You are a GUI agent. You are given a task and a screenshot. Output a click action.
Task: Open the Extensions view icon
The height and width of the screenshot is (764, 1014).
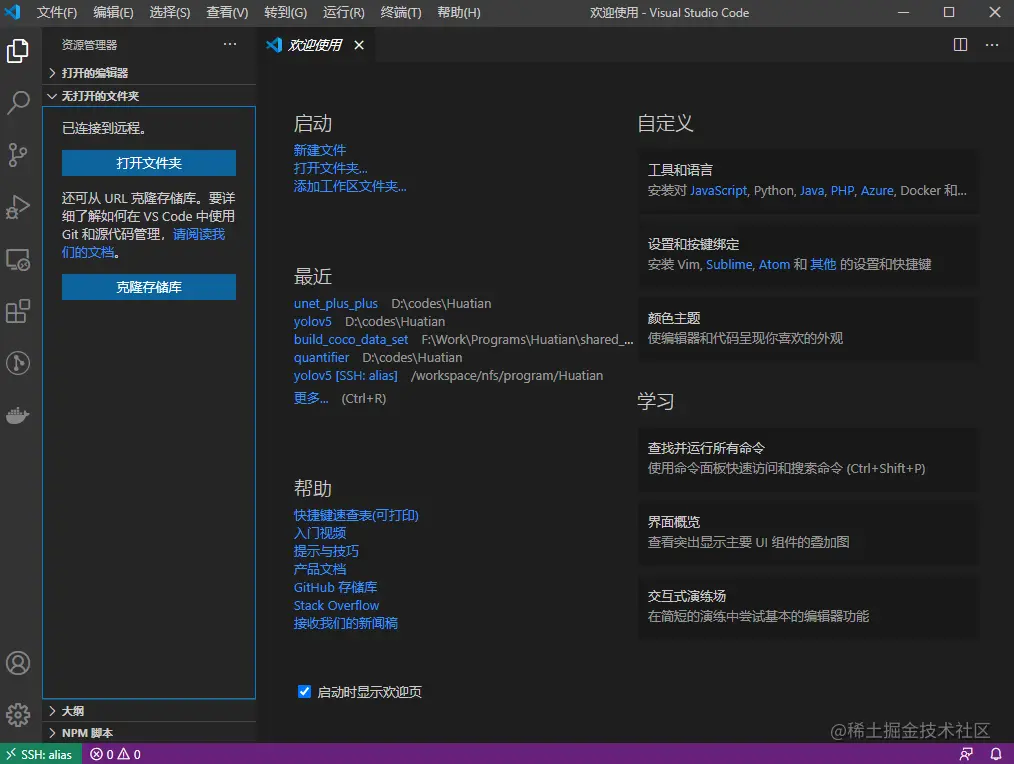(x=18, y=311)
